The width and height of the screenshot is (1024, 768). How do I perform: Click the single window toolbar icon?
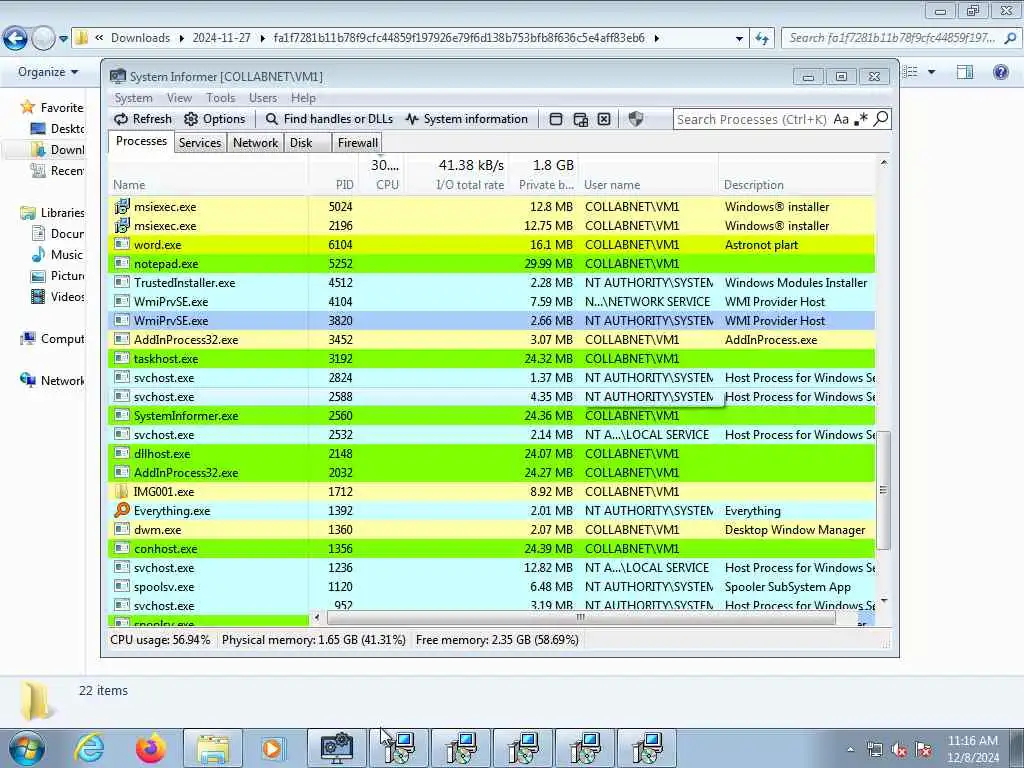[556, 119]
